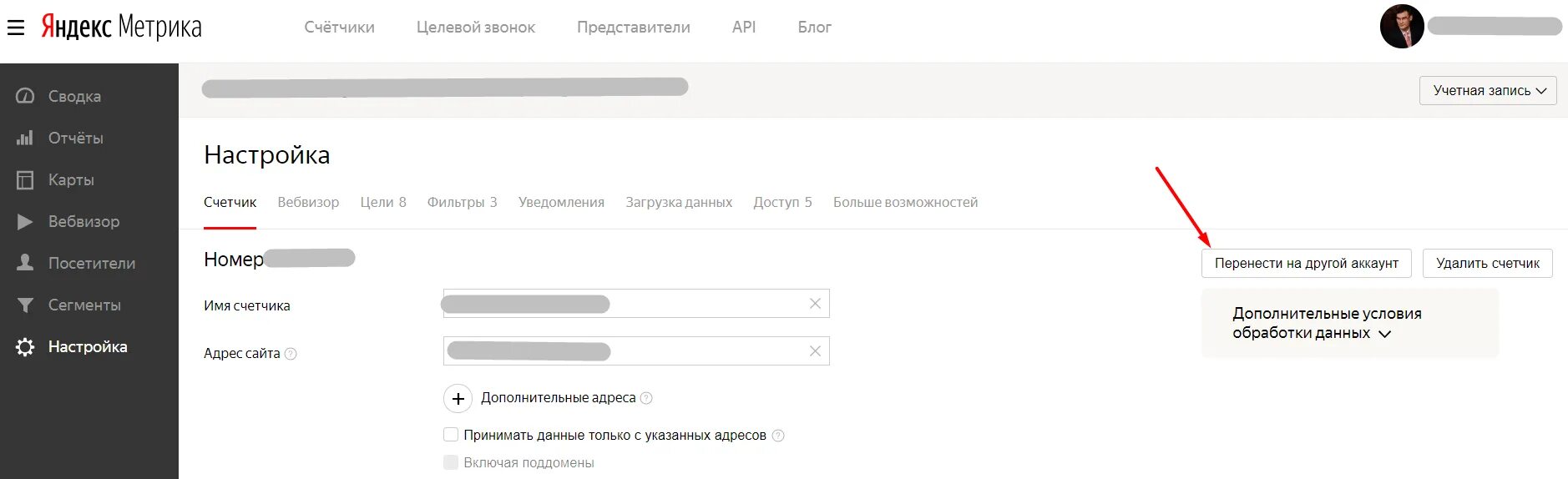1568x479 pixels.
Task: Click the Сегменты funnel icon
Action: click(25, 305)
